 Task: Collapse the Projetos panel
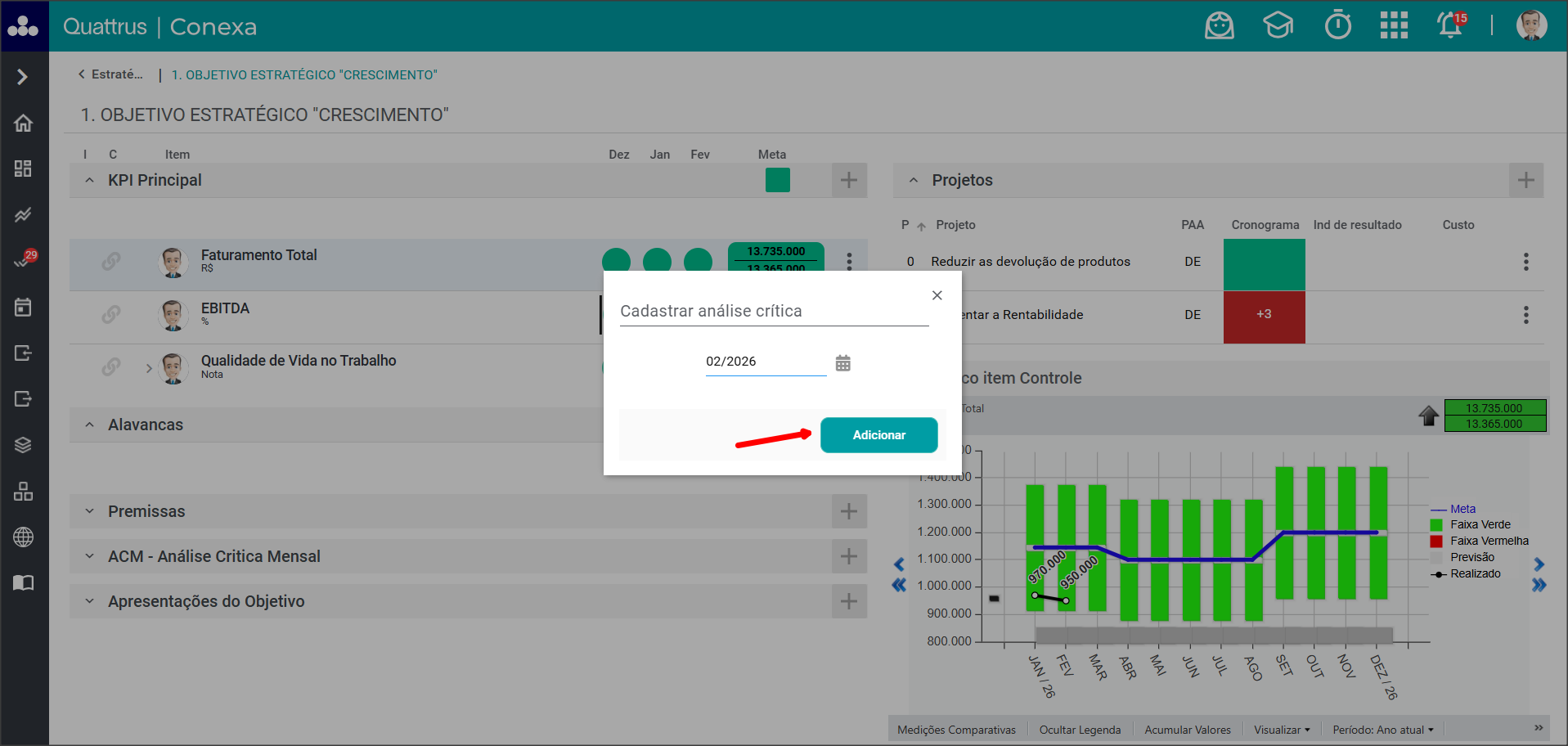pos(914,180)
